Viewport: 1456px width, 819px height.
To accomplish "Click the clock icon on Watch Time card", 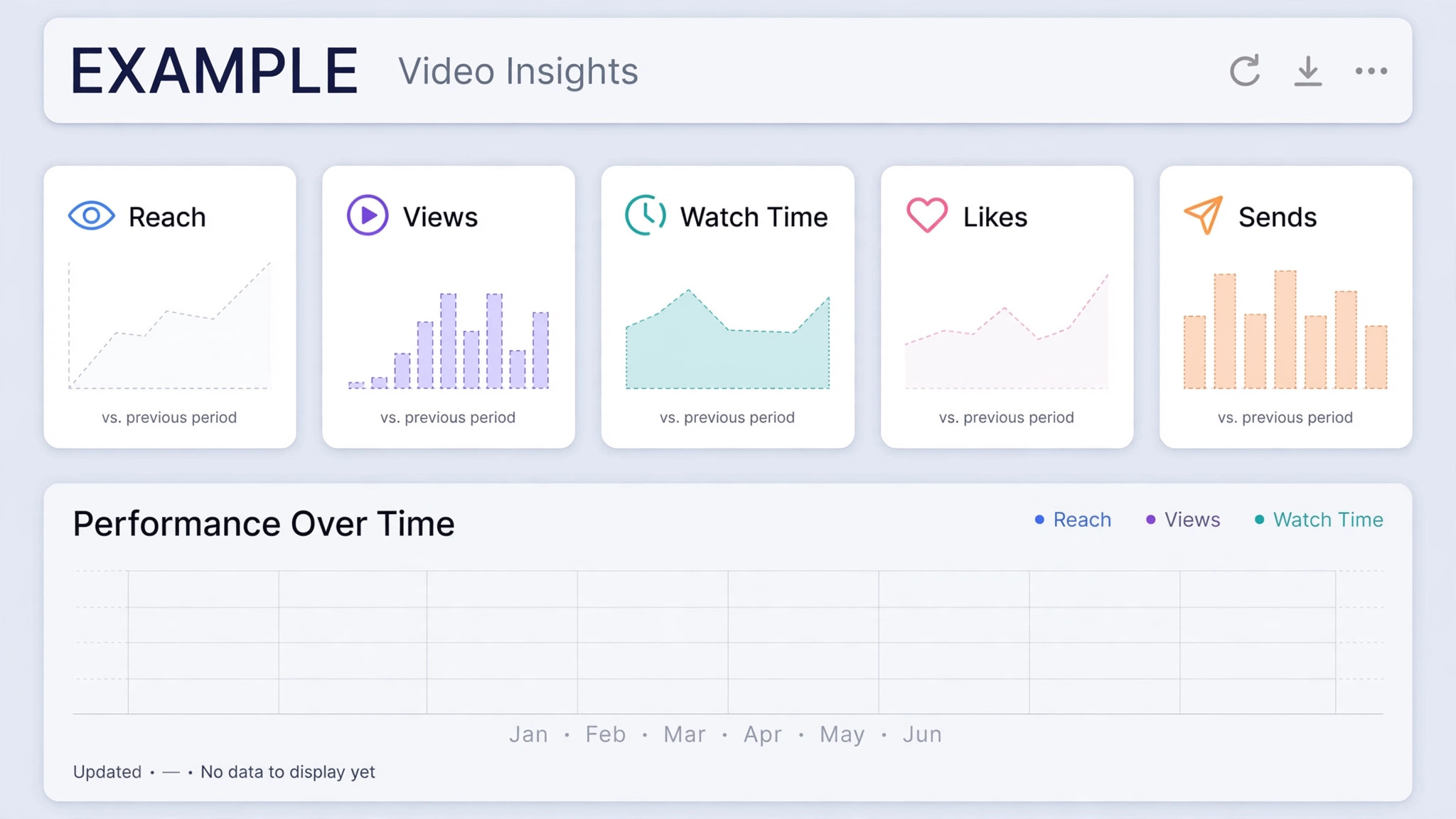I will 646,215.
